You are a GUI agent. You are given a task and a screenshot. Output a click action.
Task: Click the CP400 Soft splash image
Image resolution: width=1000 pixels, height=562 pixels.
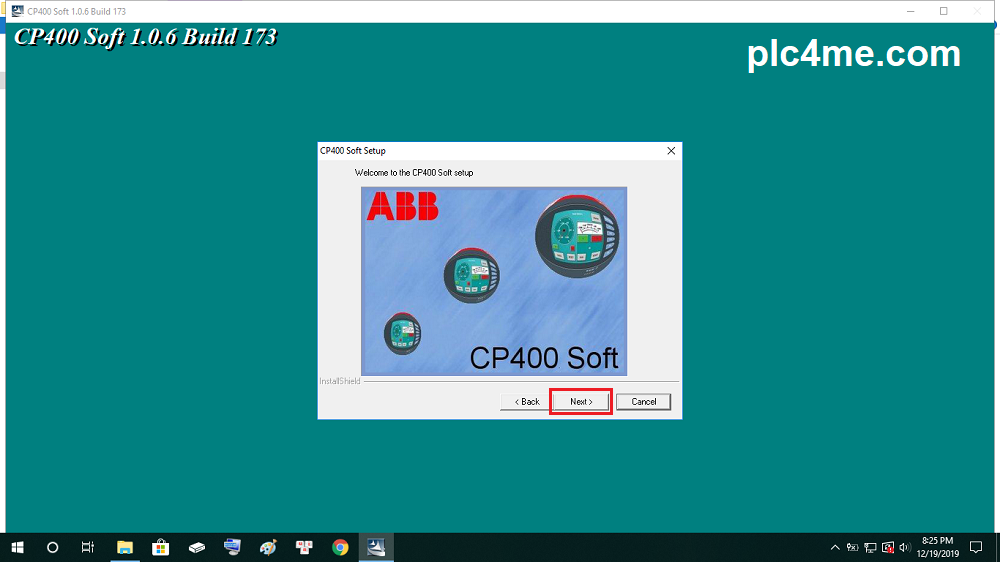tap(494, 281)
